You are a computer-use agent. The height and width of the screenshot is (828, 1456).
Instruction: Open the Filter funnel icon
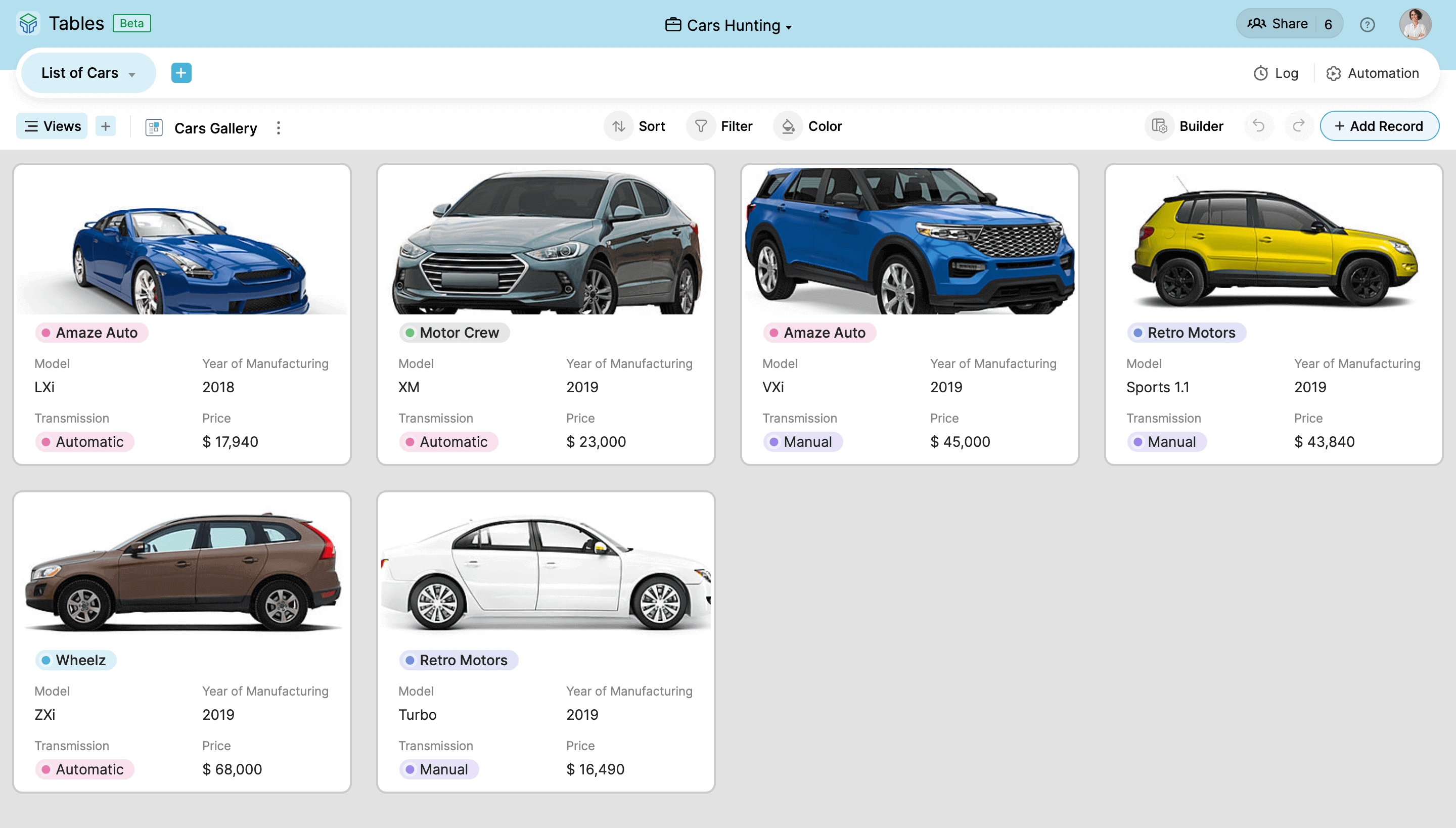pyautogui.click(x=701, y=126)
